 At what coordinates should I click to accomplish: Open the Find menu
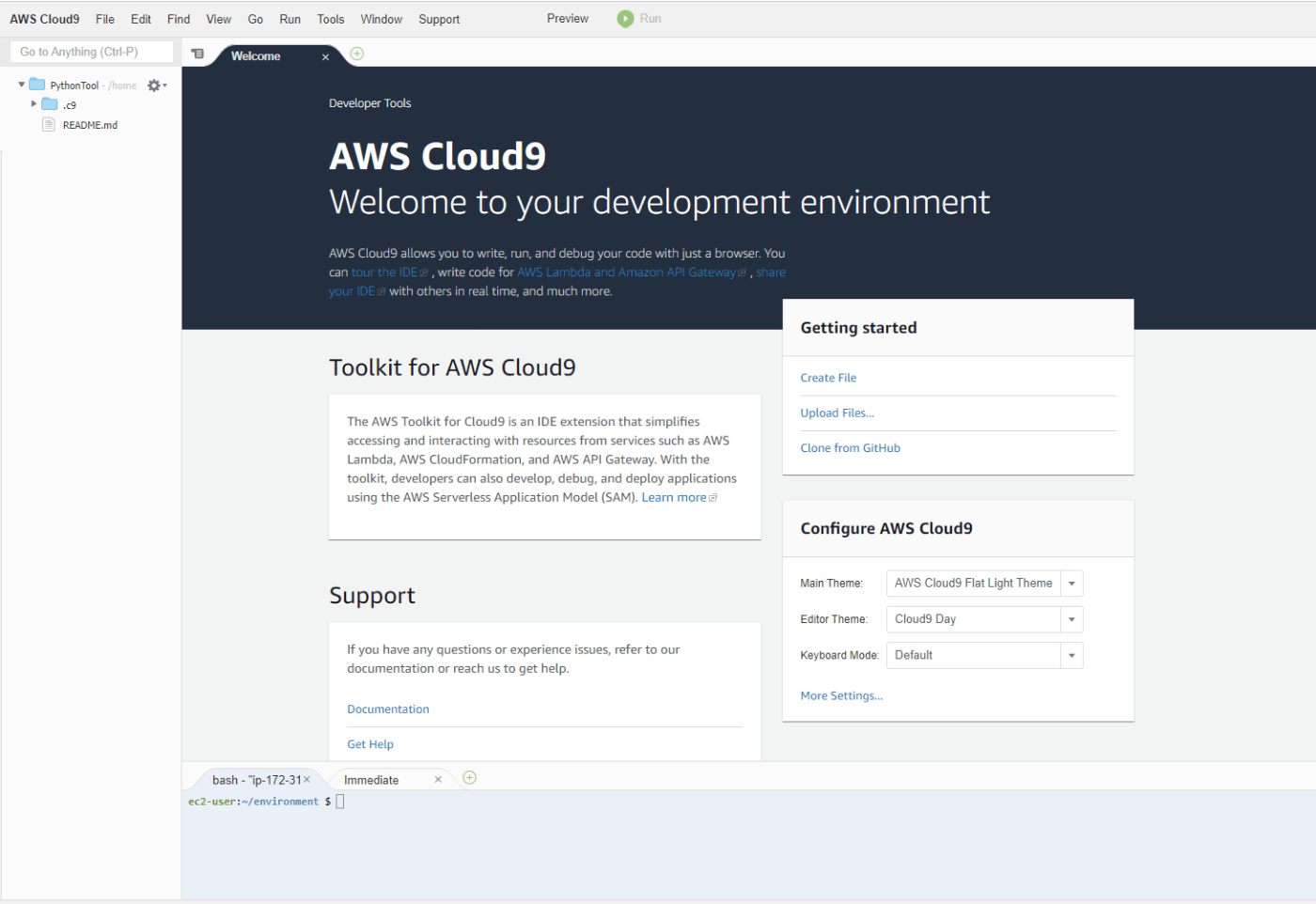pos(179,19)
